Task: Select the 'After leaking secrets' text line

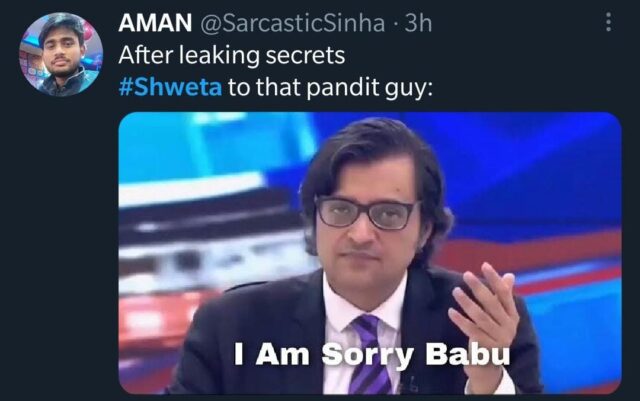Action: (x=232, y=55)
